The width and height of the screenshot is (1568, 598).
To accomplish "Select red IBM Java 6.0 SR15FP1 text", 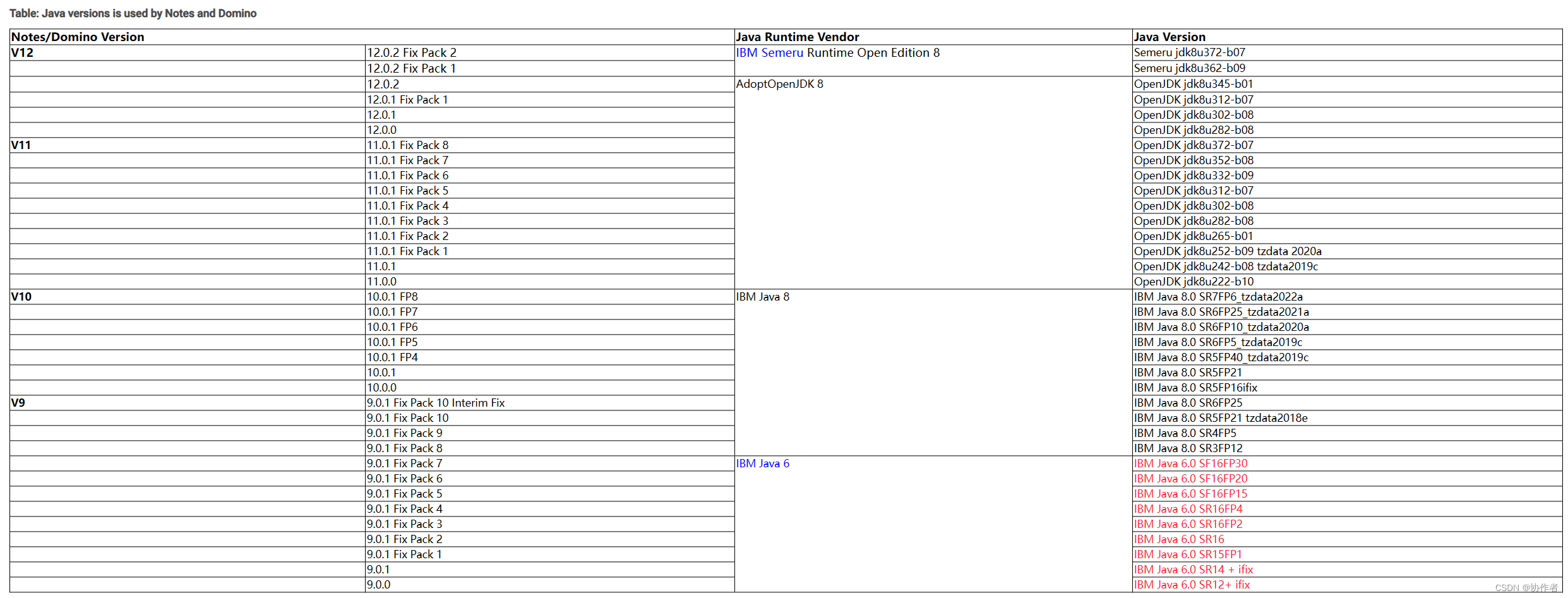I will point(1188,554).
